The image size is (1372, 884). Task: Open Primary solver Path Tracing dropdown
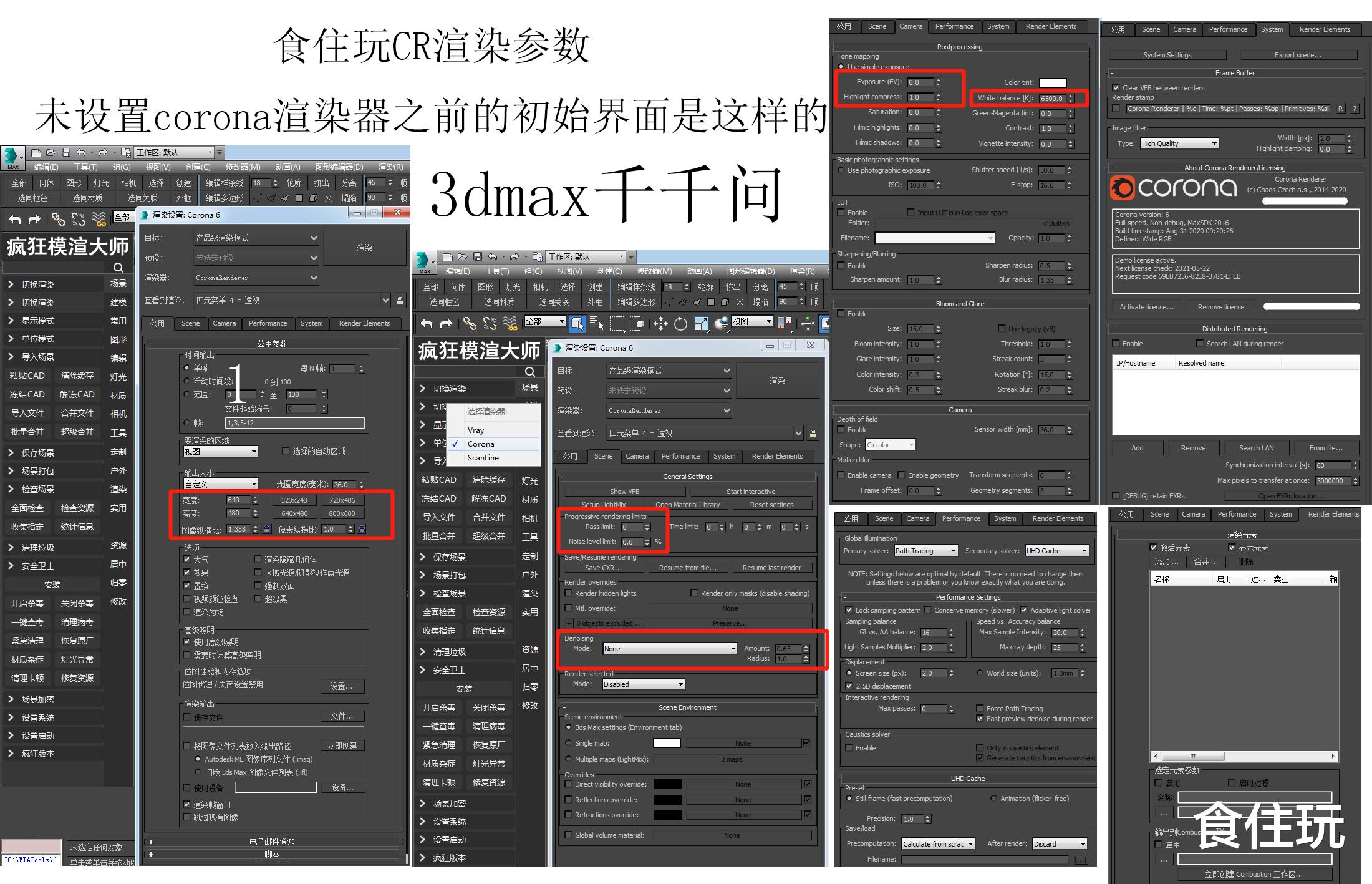[925, 551]
